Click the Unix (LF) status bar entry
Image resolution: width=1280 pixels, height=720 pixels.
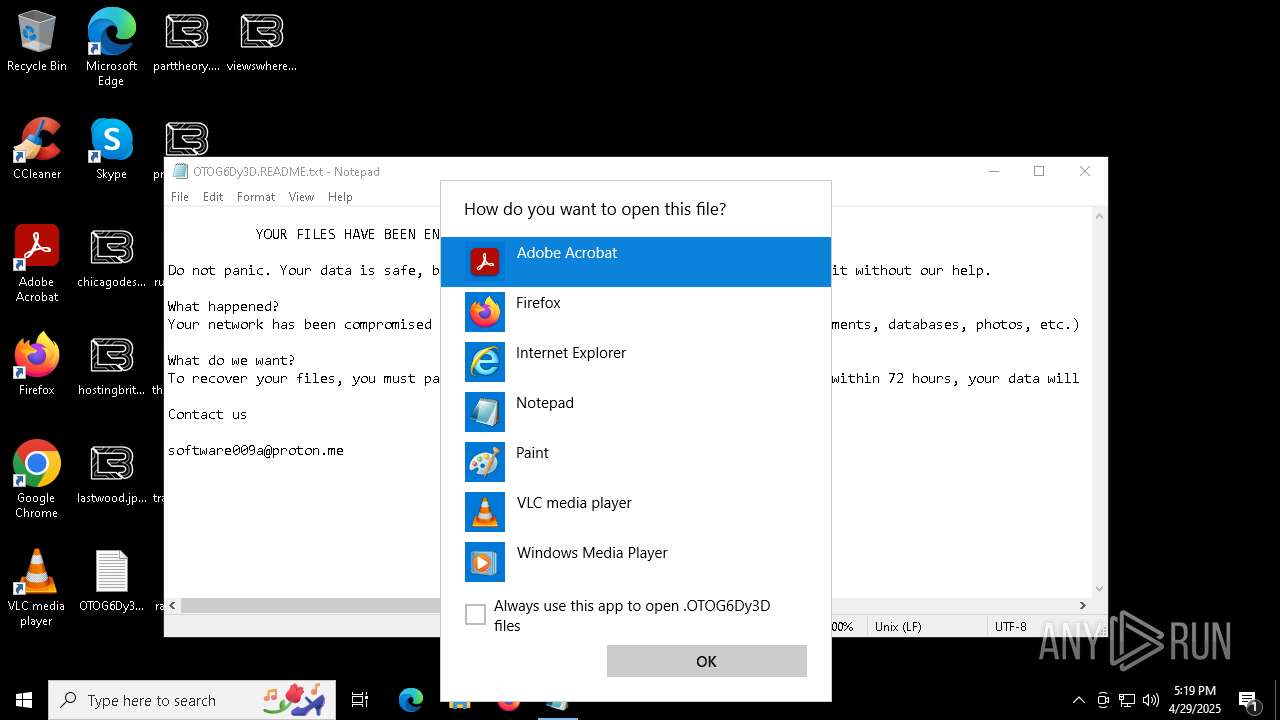898,626
